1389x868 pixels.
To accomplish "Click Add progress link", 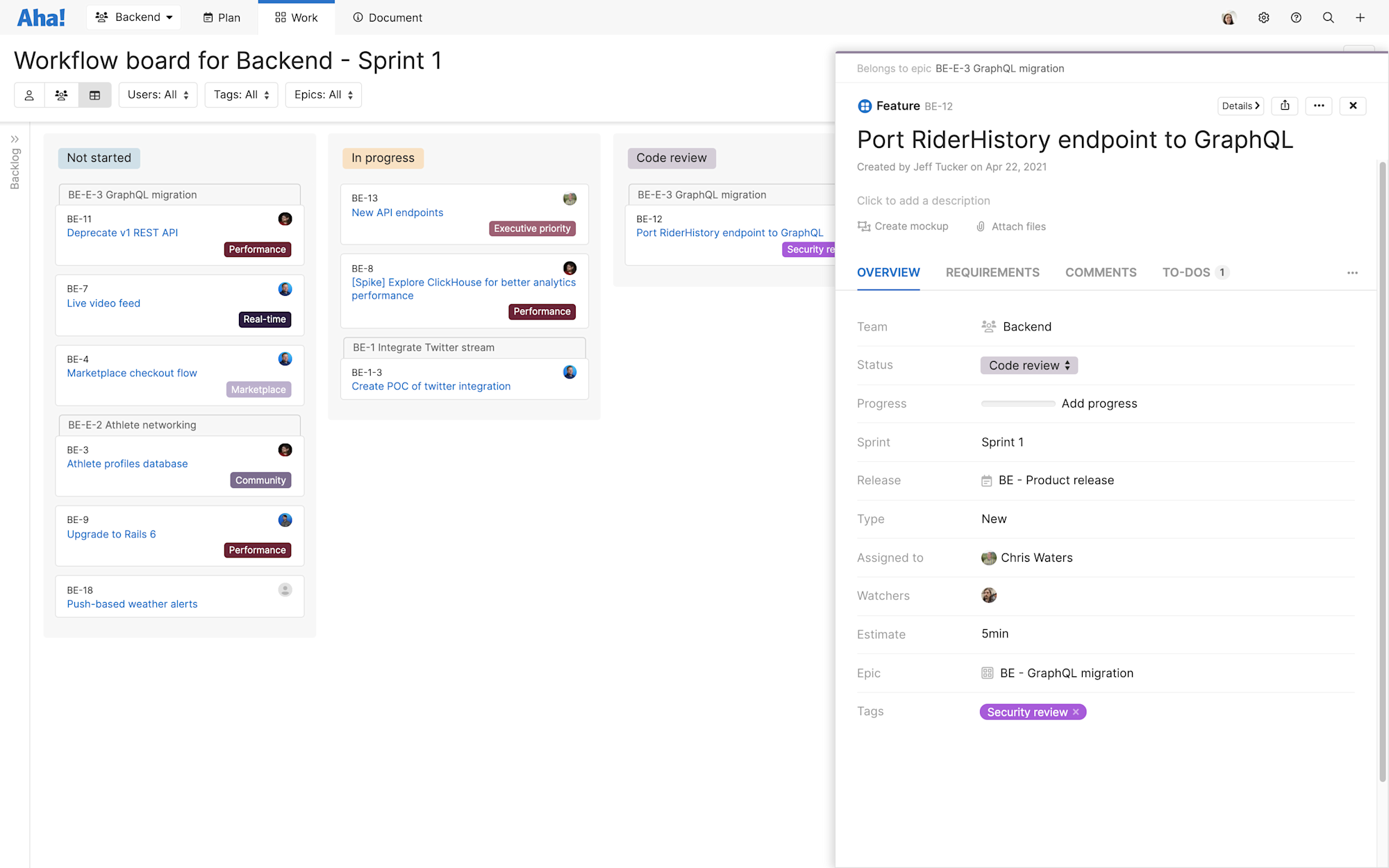I will coord(1099,403).
